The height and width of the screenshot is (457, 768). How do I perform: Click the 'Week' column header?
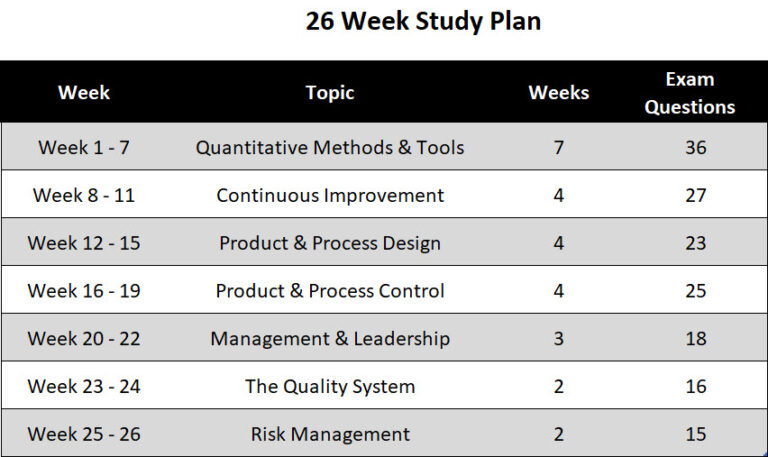coord(84,93)
